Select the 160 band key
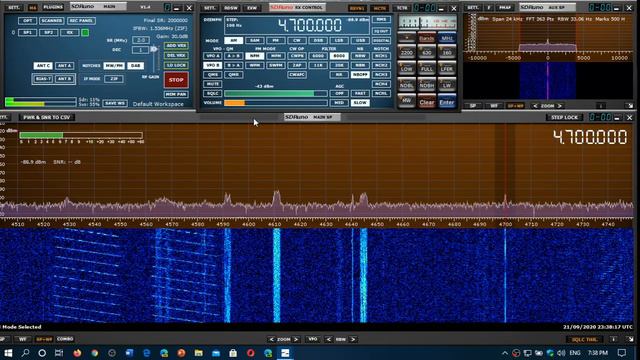This screenshot has width=640, height=360. (447, 52)
